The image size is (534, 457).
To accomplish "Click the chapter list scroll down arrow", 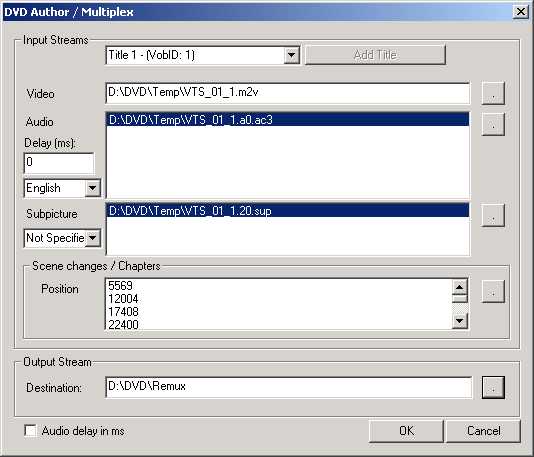I will [x=459, y=320].
